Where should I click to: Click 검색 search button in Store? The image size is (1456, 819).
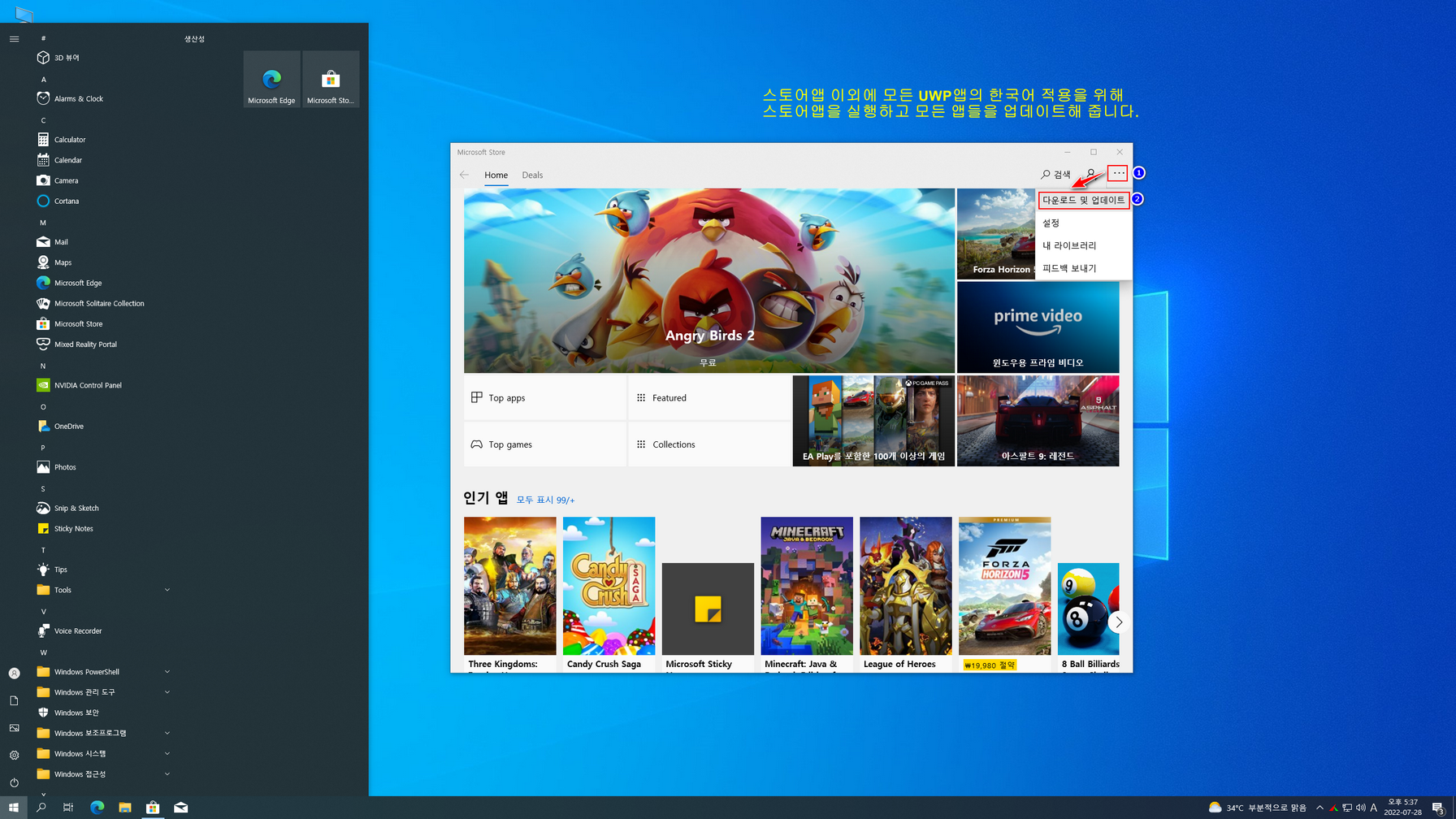click(x=1055, y=175)
